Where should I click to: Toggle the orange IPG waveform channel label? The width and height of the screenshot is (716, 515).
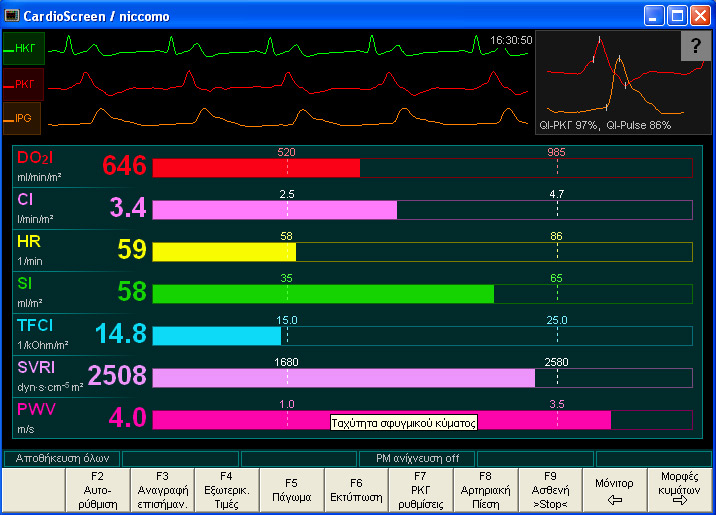(x=22, y=119)
